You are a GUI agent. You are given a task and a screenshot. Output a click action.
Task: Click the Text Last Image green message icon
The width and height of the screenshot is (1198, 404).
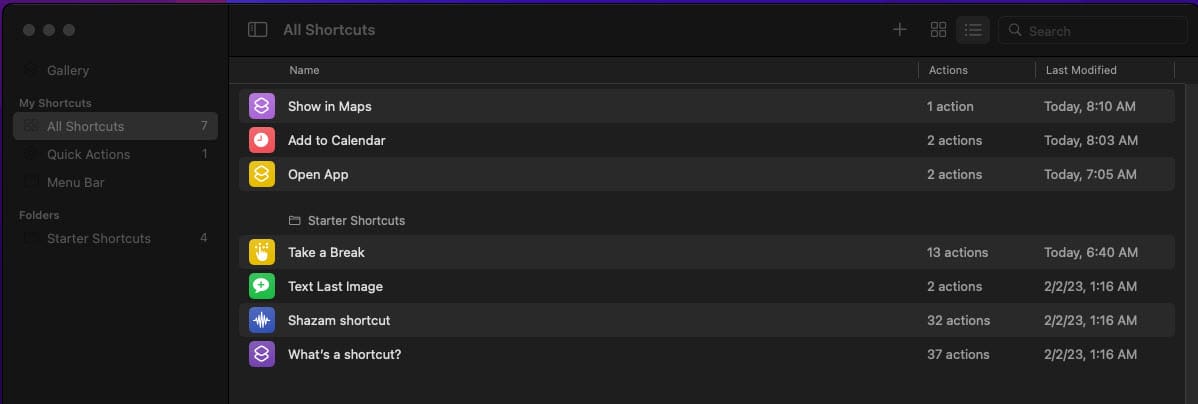click(x=262, y=286)
